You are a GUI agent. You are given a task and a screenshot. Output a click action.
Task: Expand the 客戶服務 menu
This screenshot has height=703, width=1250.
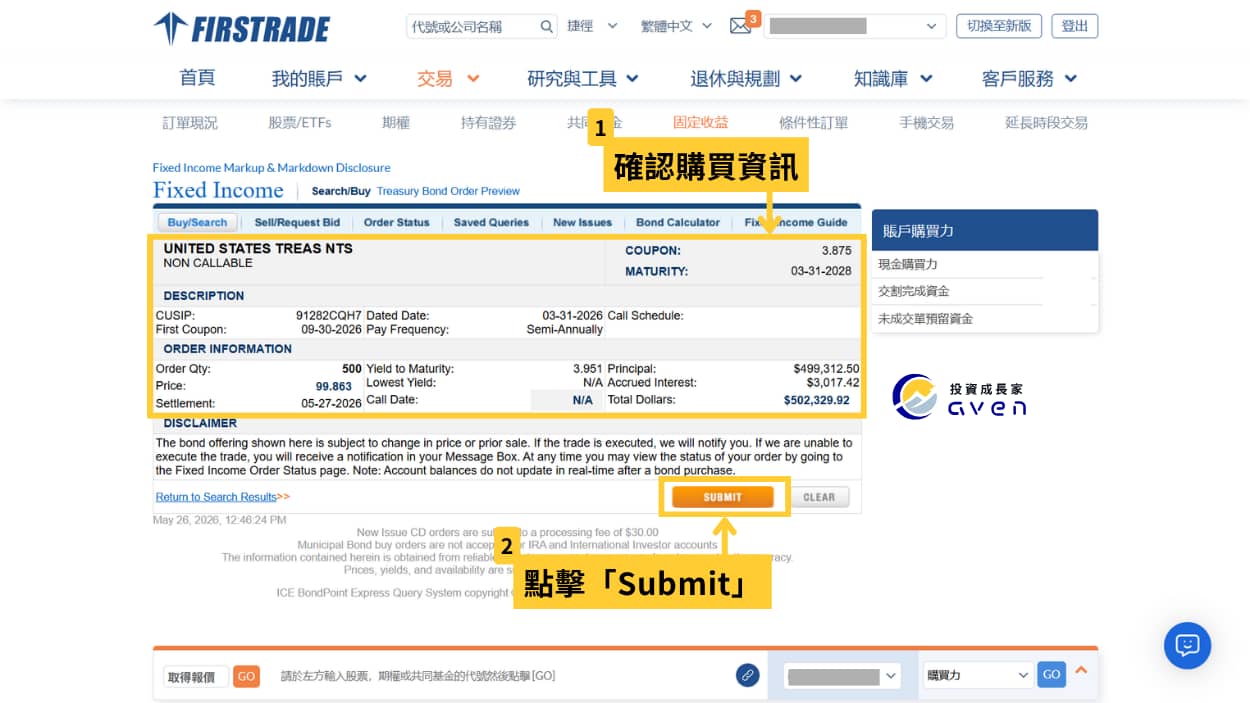1029,78
